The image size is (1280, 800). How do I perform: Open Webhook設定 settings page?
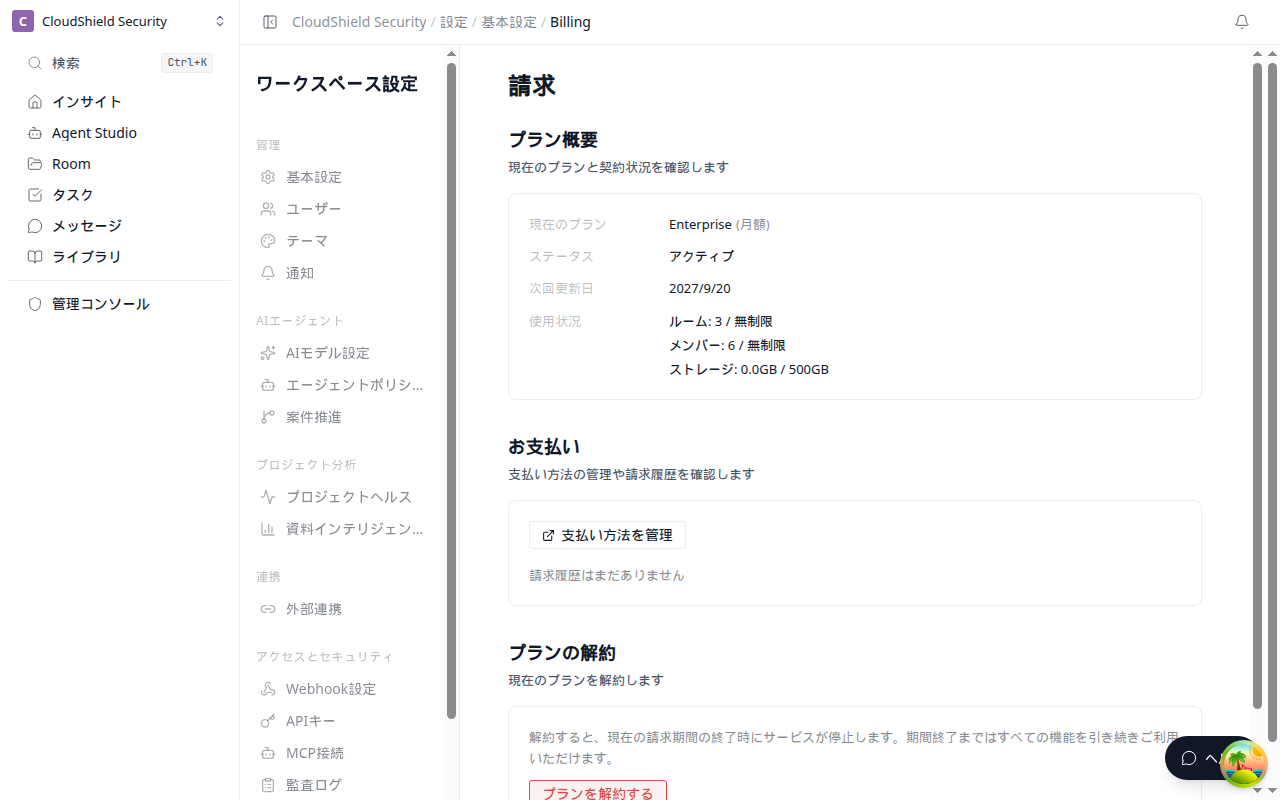[342, 689]
